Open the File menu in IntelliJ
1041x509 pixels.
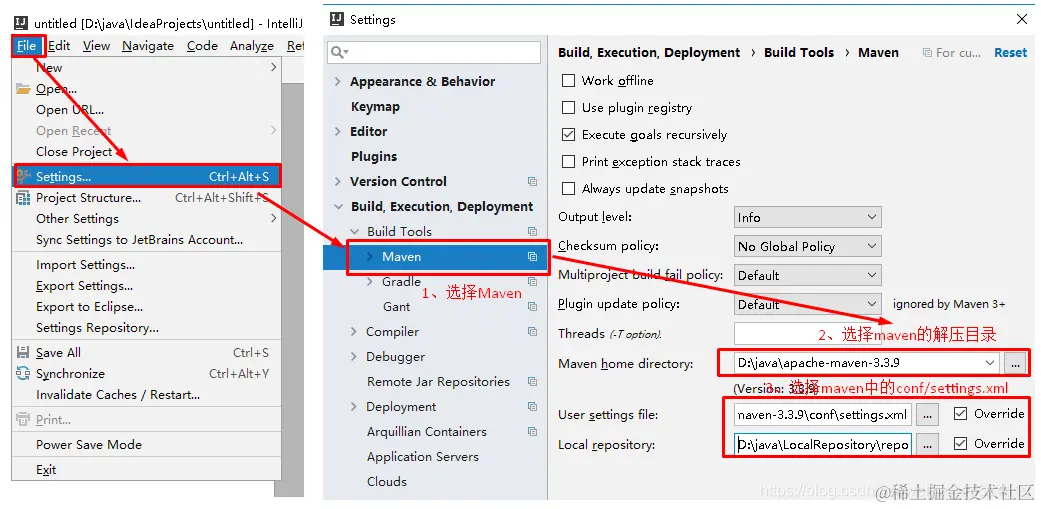[27, 46]
